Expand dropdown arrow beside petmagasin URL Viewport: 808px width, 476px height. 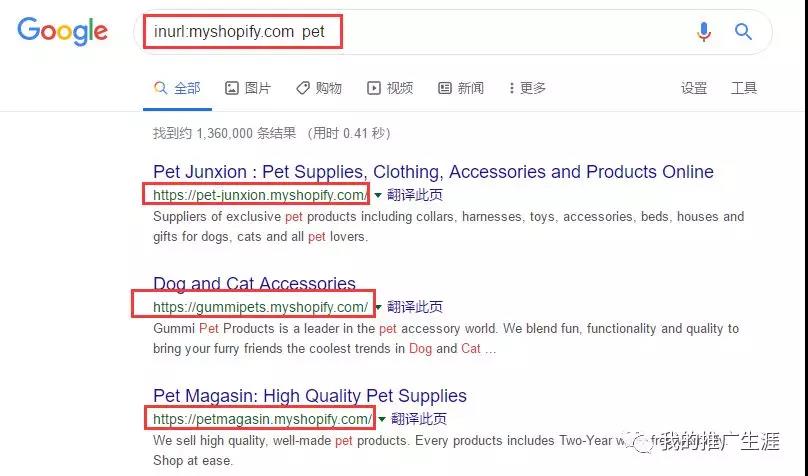382,419
